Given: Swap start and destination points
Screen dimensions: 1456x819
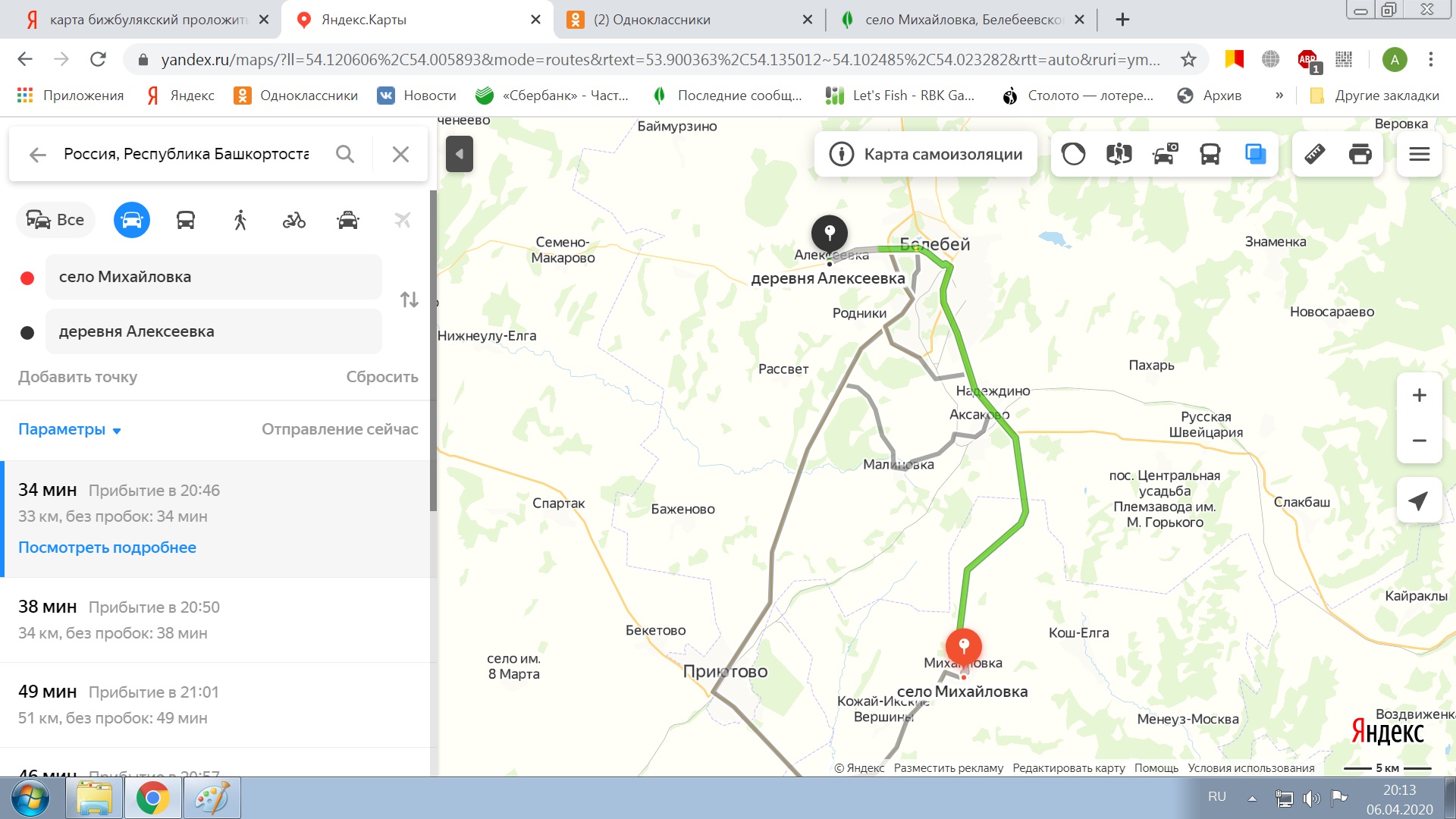Looking at the screenshot, I should [409, 300].
